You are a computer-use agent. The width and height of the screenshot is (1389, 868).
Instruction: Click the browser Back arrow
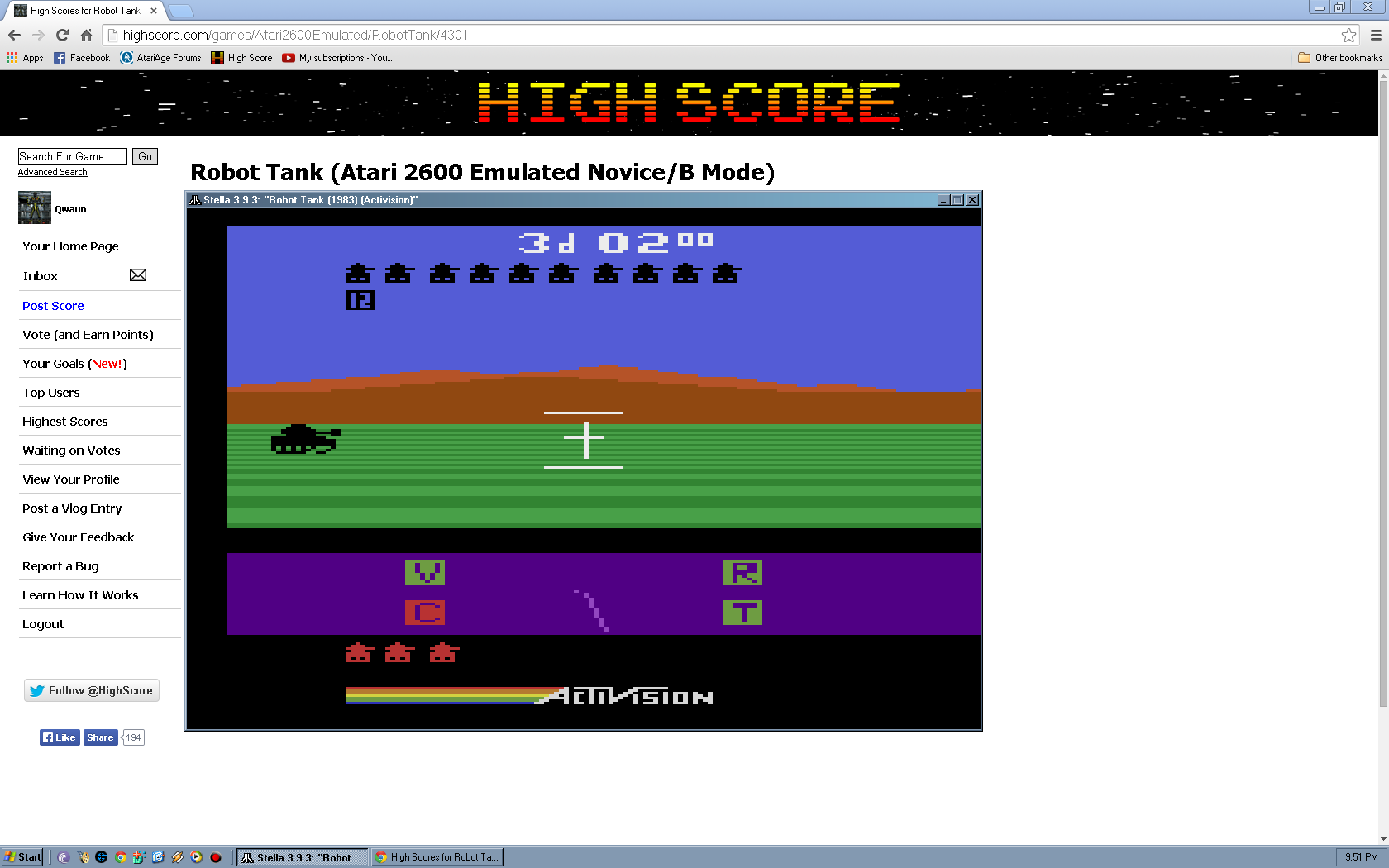[14, 35]
